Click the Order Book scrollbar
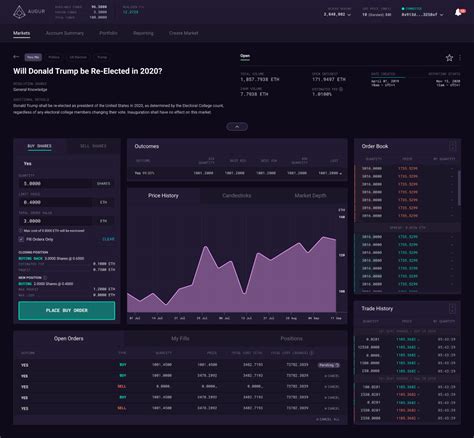This screenshot has width=474, height=438. point(459,188)
